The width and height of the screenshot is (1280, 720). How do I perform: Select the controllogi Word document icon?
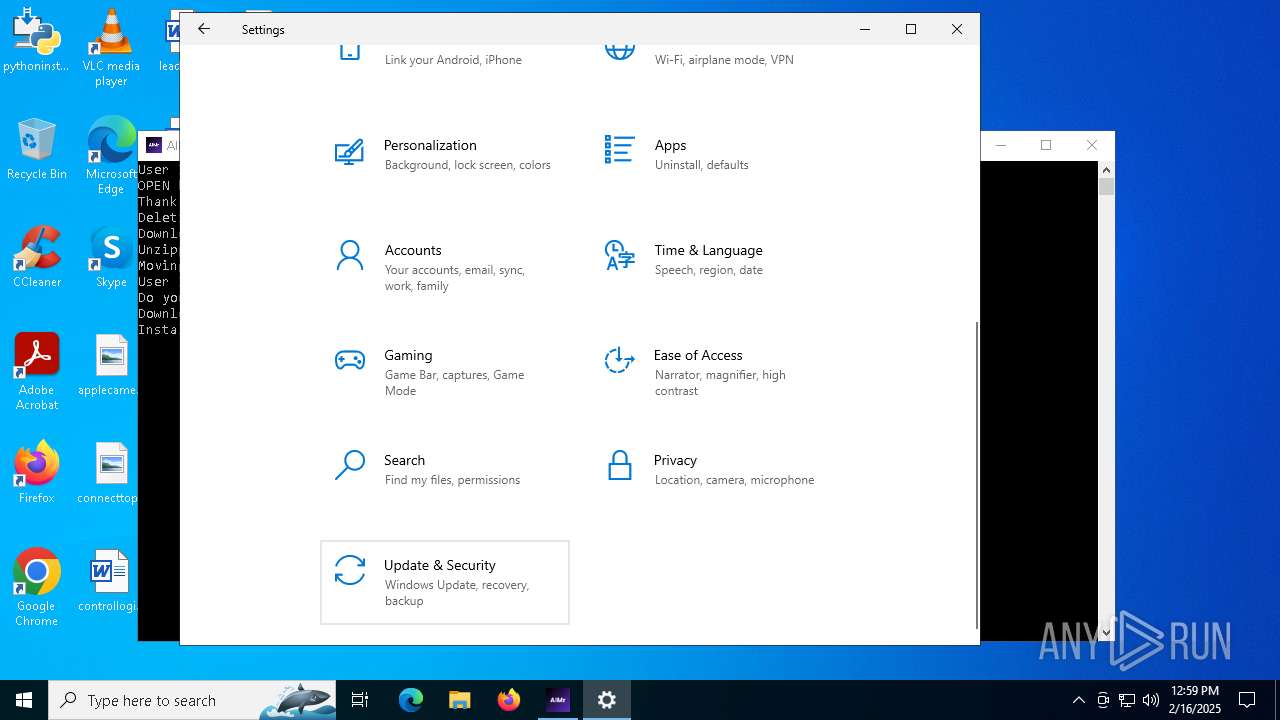[x=108, y=580]
